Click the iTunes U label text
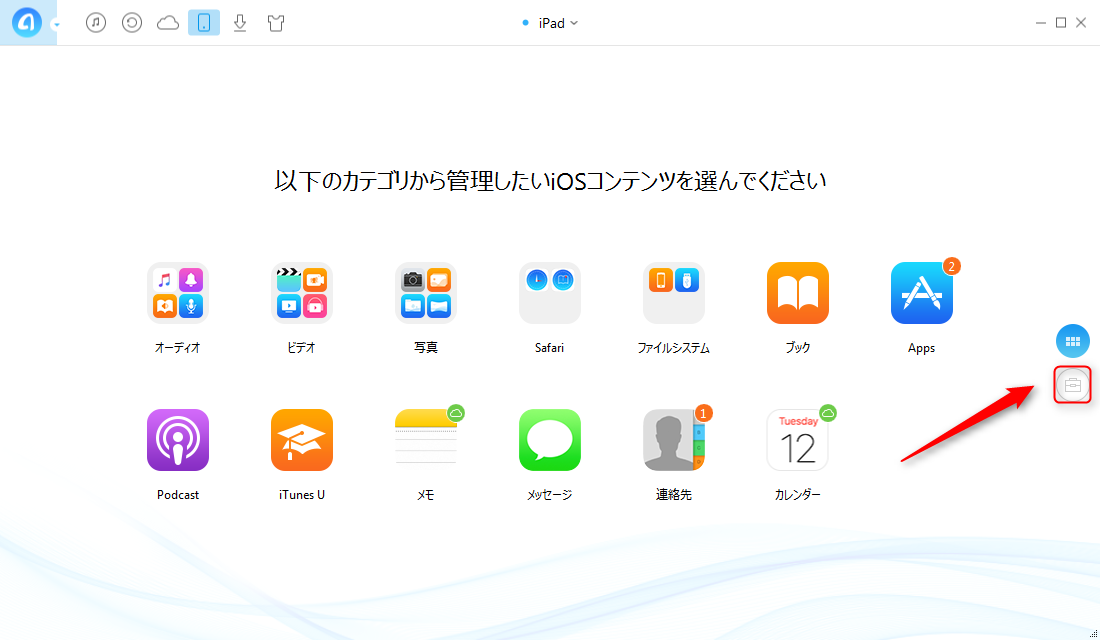This screenshot has width=1100, height=640. [x=302, y=495]
